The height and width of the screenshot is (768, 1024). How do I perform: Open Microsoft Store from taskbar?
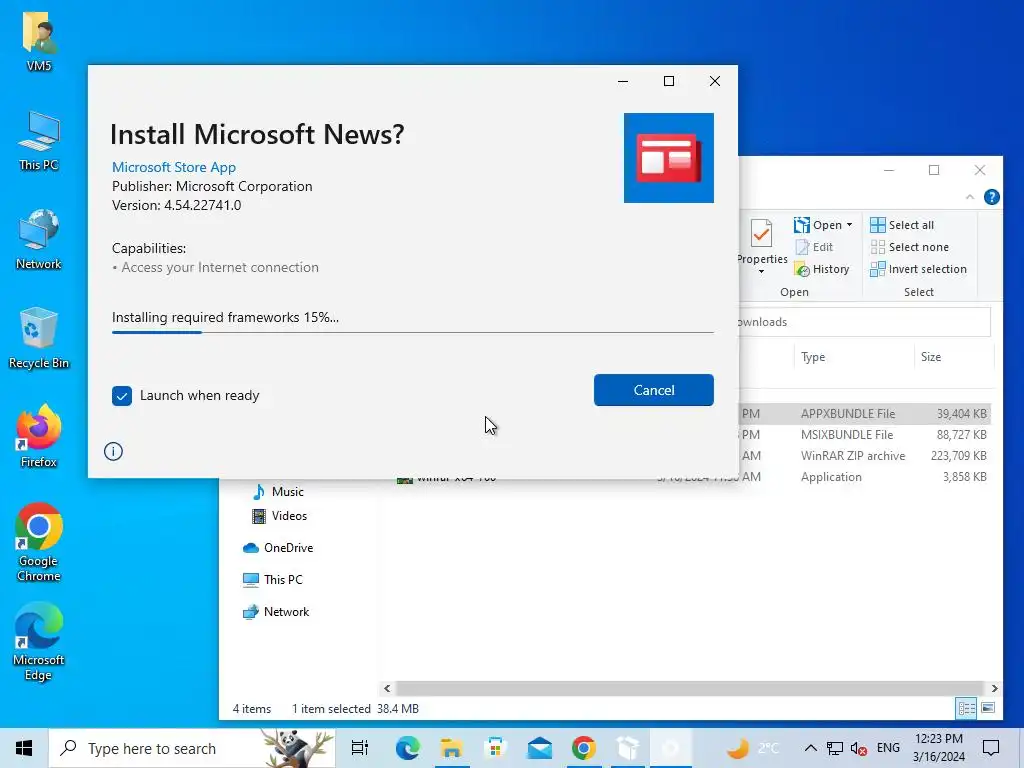point(496,748)
